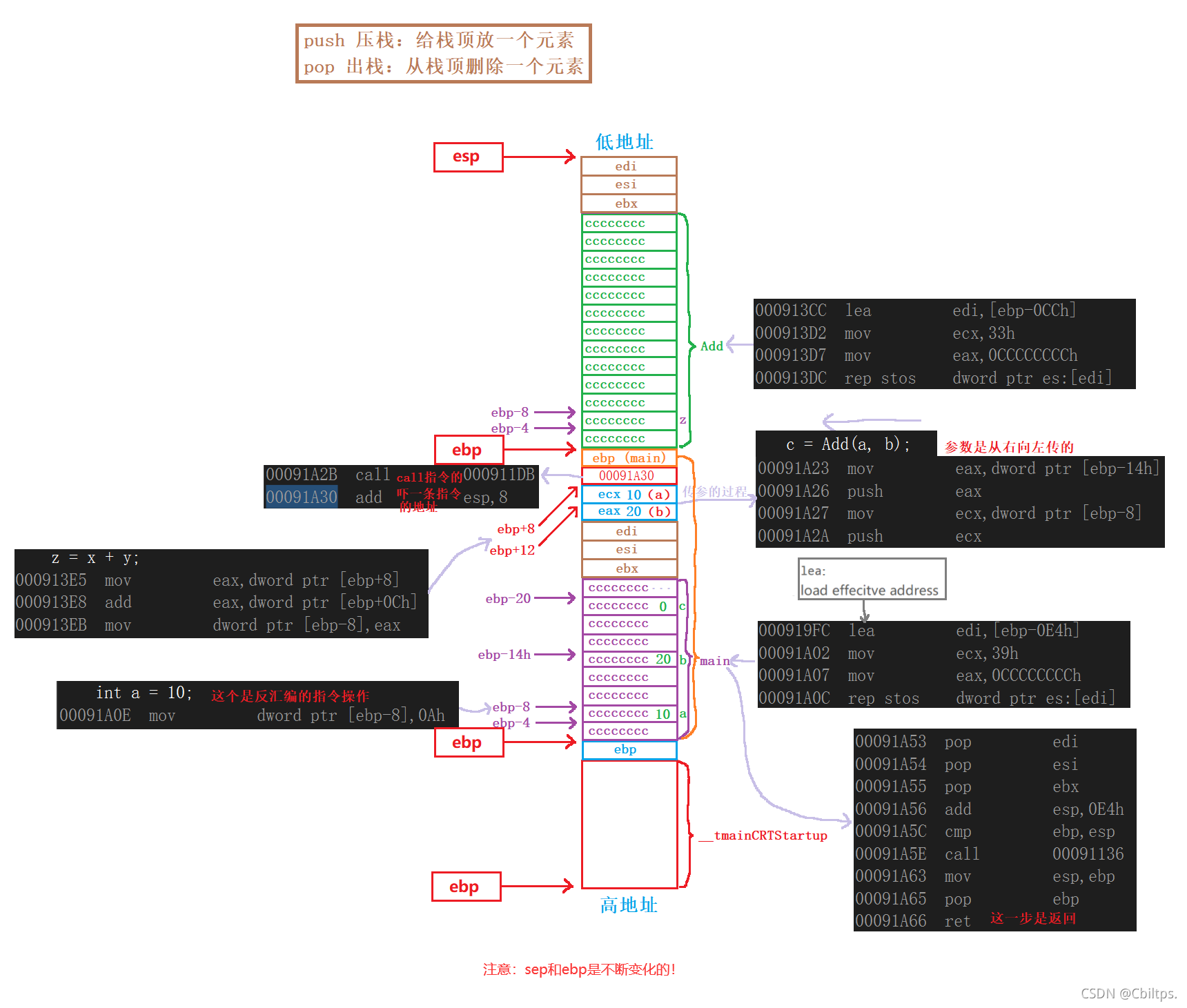Select the '00091A2A push ecx' instruction

coord(870,536)
